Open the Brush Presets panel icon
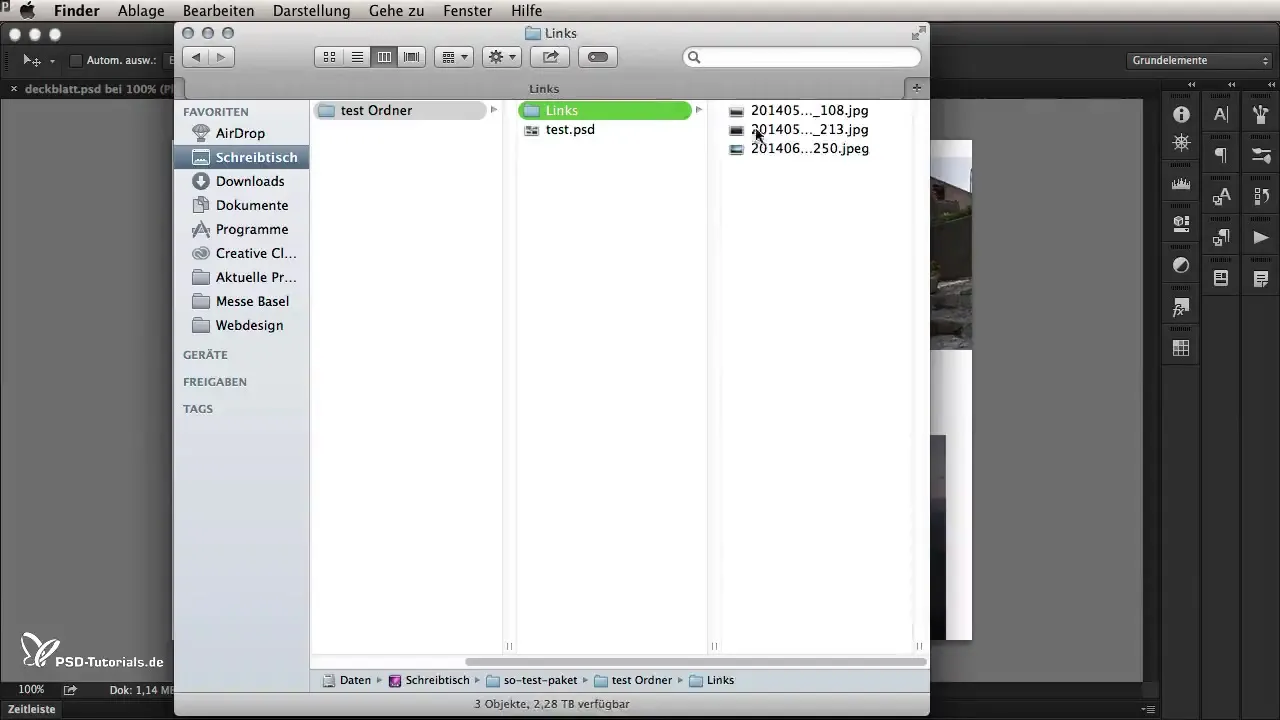 coord(1261,115)
